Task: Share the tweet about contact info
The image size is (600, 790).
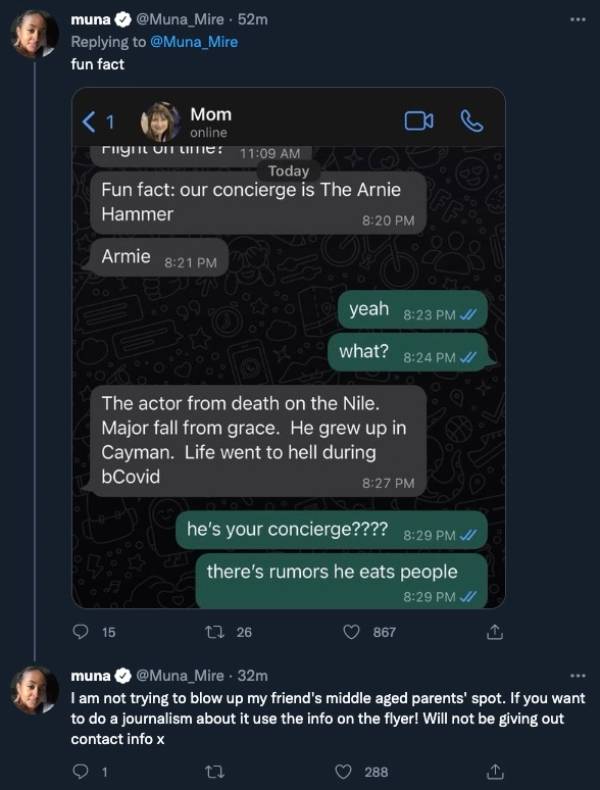Action: (x=494, y=771)
